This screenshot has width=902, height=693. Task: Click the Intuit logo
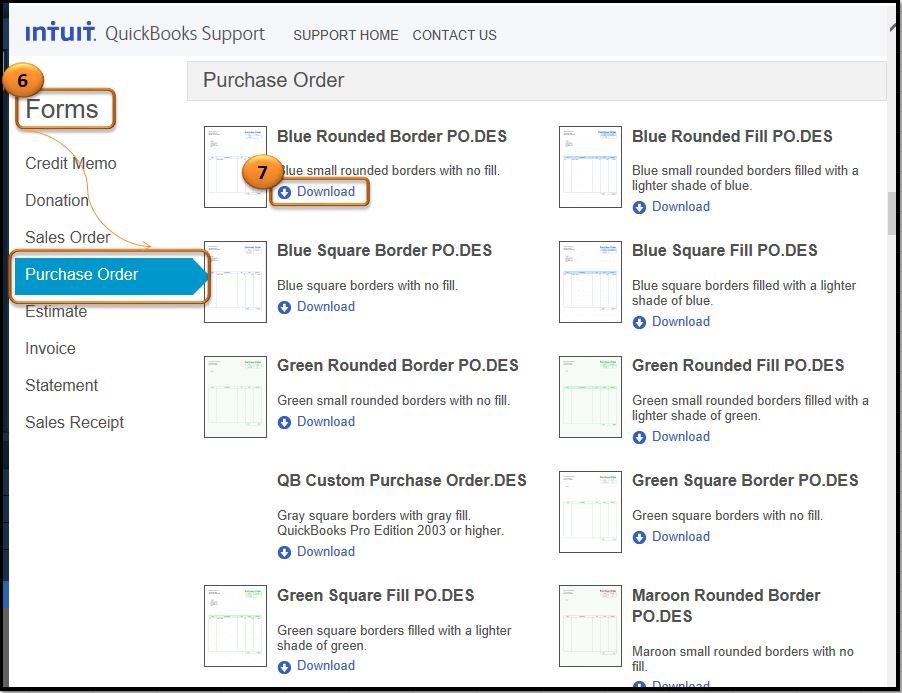pyautogui.click(x=60, y=32)
